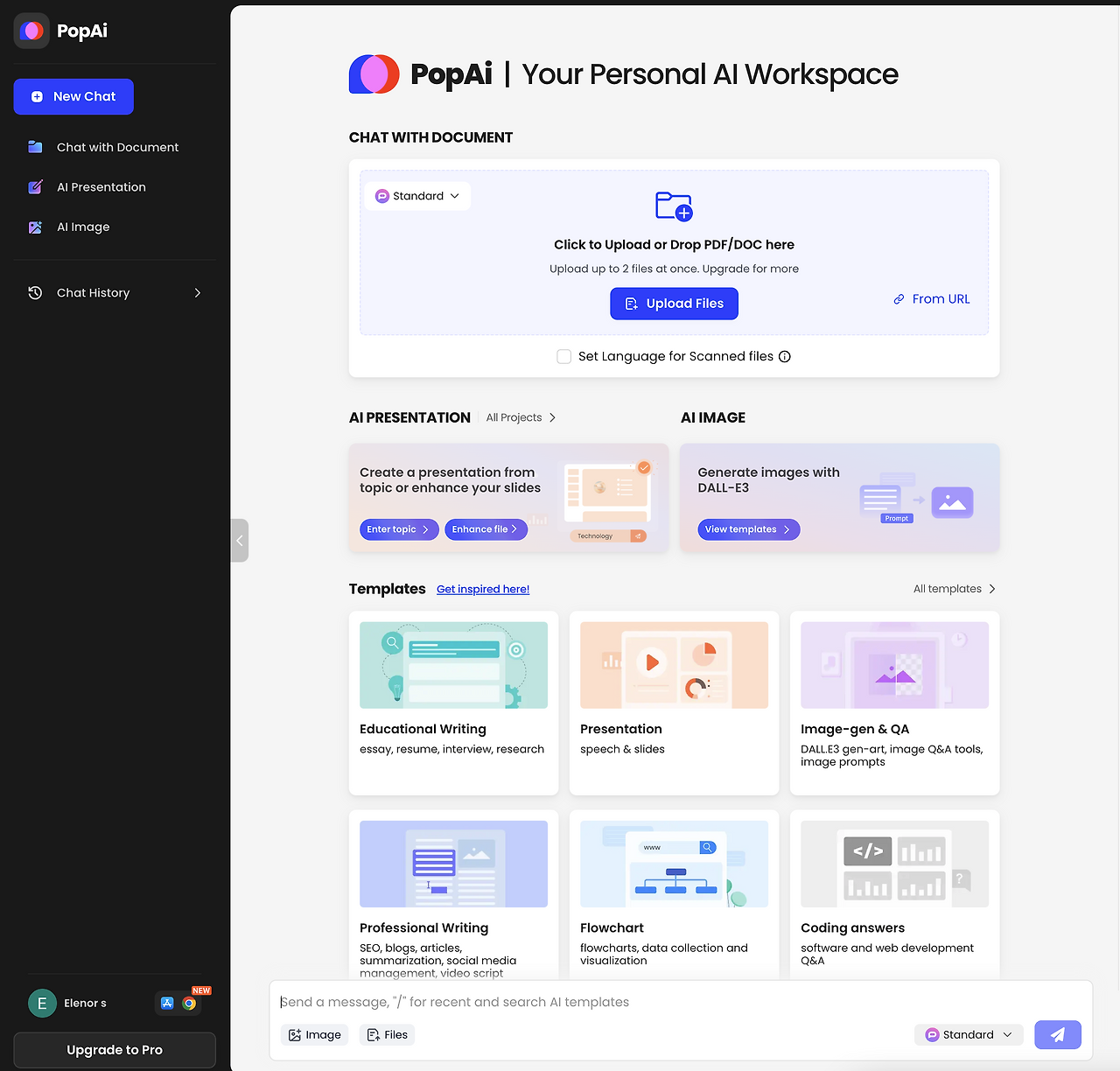Viewport: 1120px width, 1071px height.
Task: Open the Flowchart template thumbnail
Action: [x=674, y=864]
